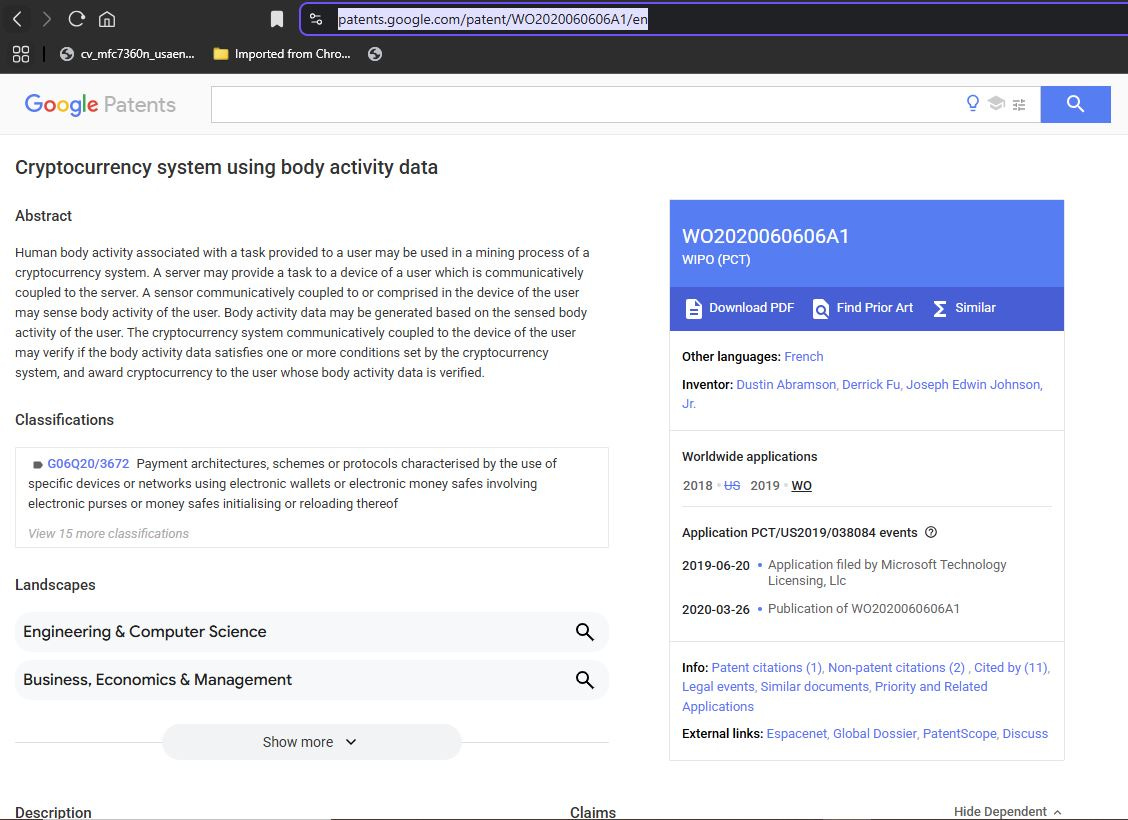Click the browser address bar URL
The width and height of the screenshot is (1128, 820).
tap(493, 19)
